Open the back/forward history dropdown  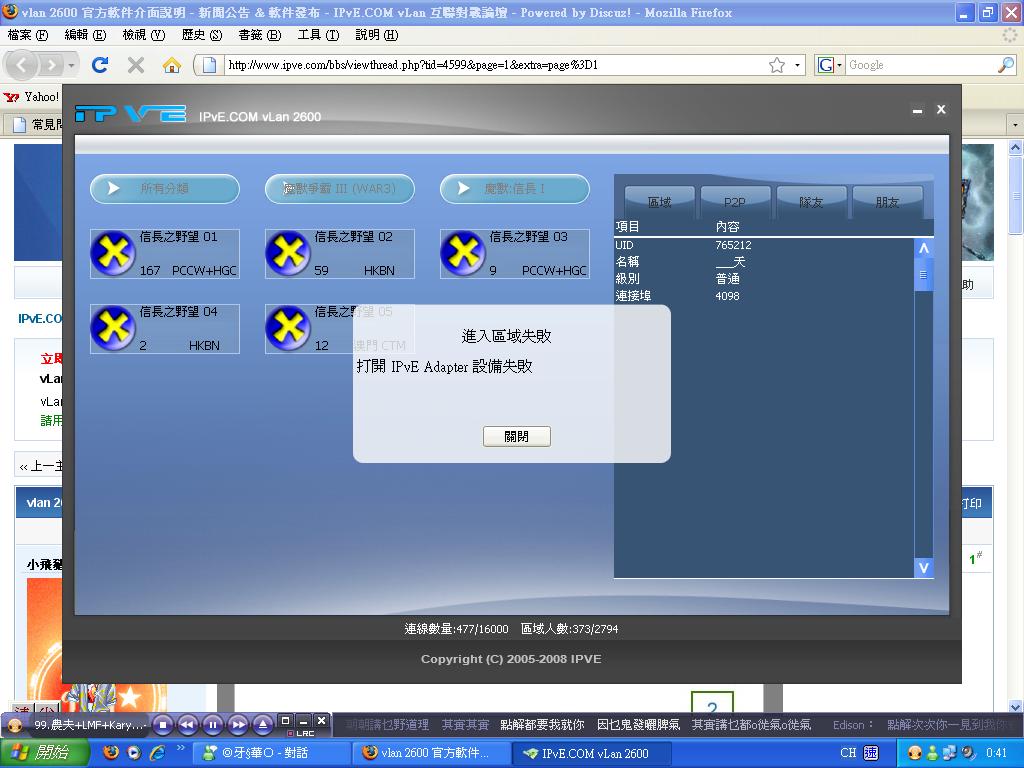point(71,65)
